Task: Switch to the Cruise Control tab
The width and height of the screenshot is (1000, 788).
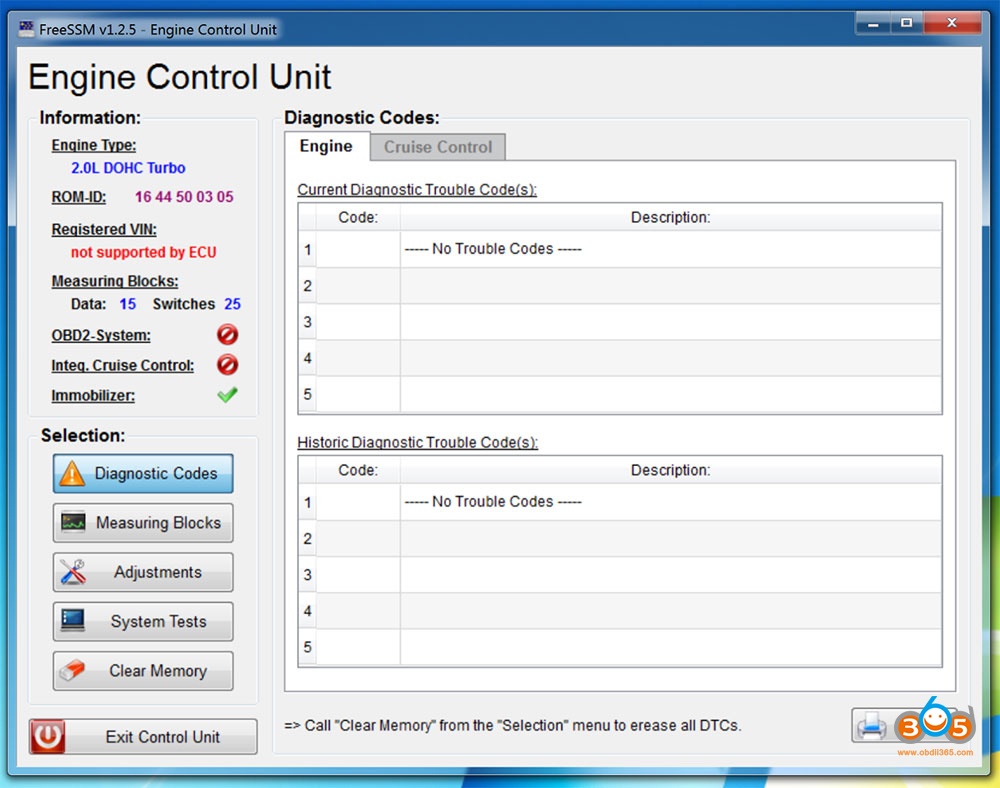Action: pyautogui.click(x=438, y=147)
